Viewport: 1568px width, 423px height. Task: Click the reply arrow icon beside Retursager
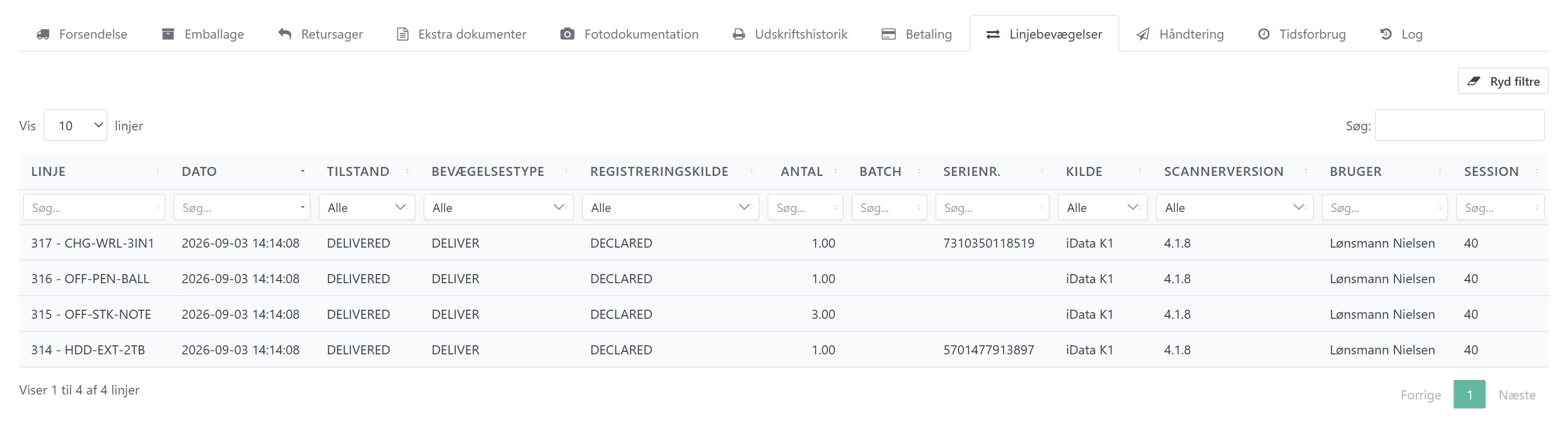click(285, 34)
